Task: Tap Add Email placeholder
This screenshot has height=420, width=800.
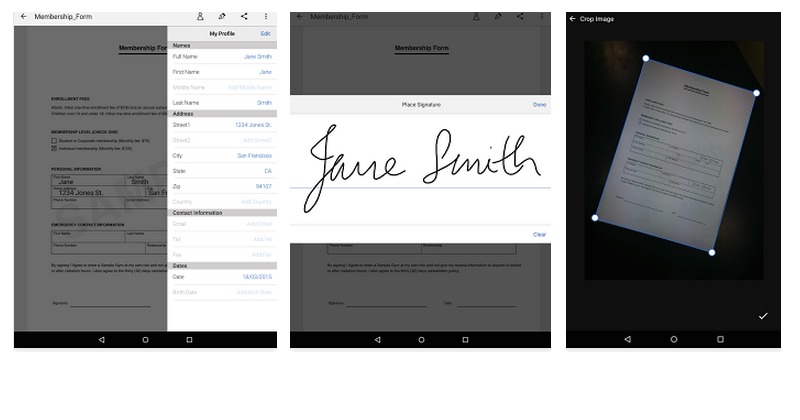Action: pos(259,224)
